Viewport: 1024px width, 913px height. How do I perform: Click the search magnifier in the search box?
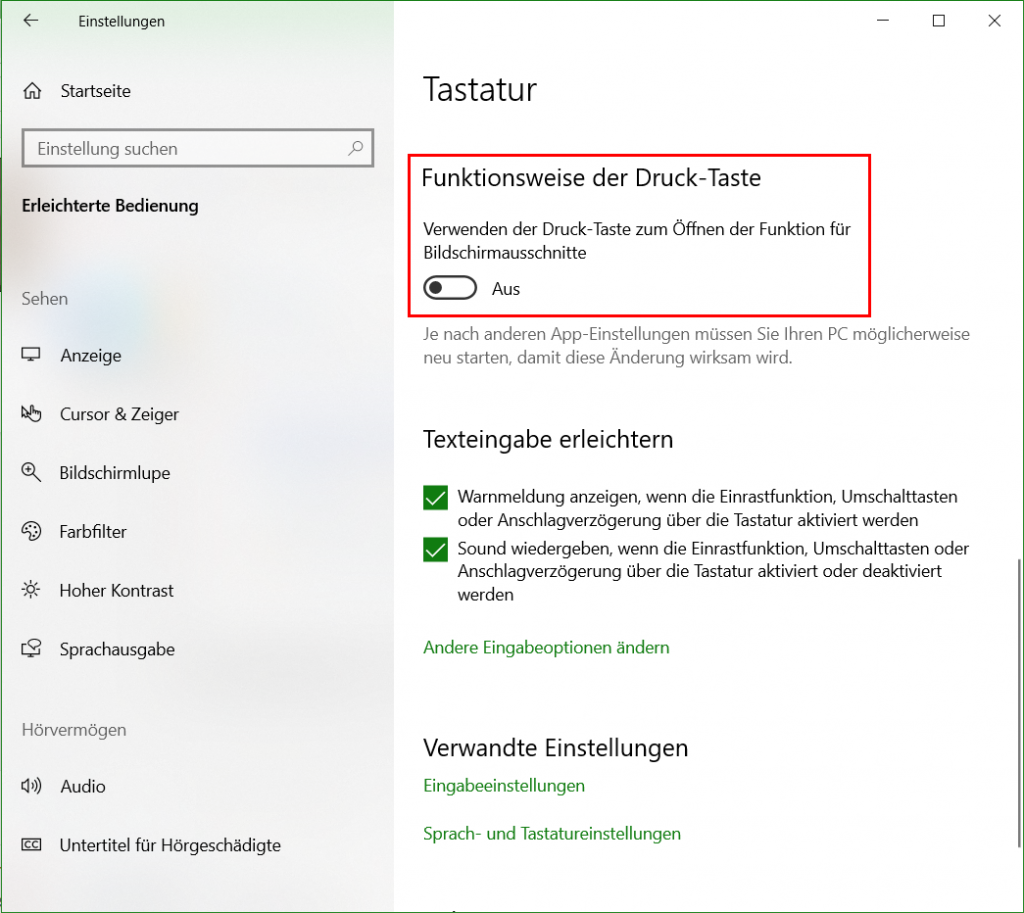(x=356, y=148)
